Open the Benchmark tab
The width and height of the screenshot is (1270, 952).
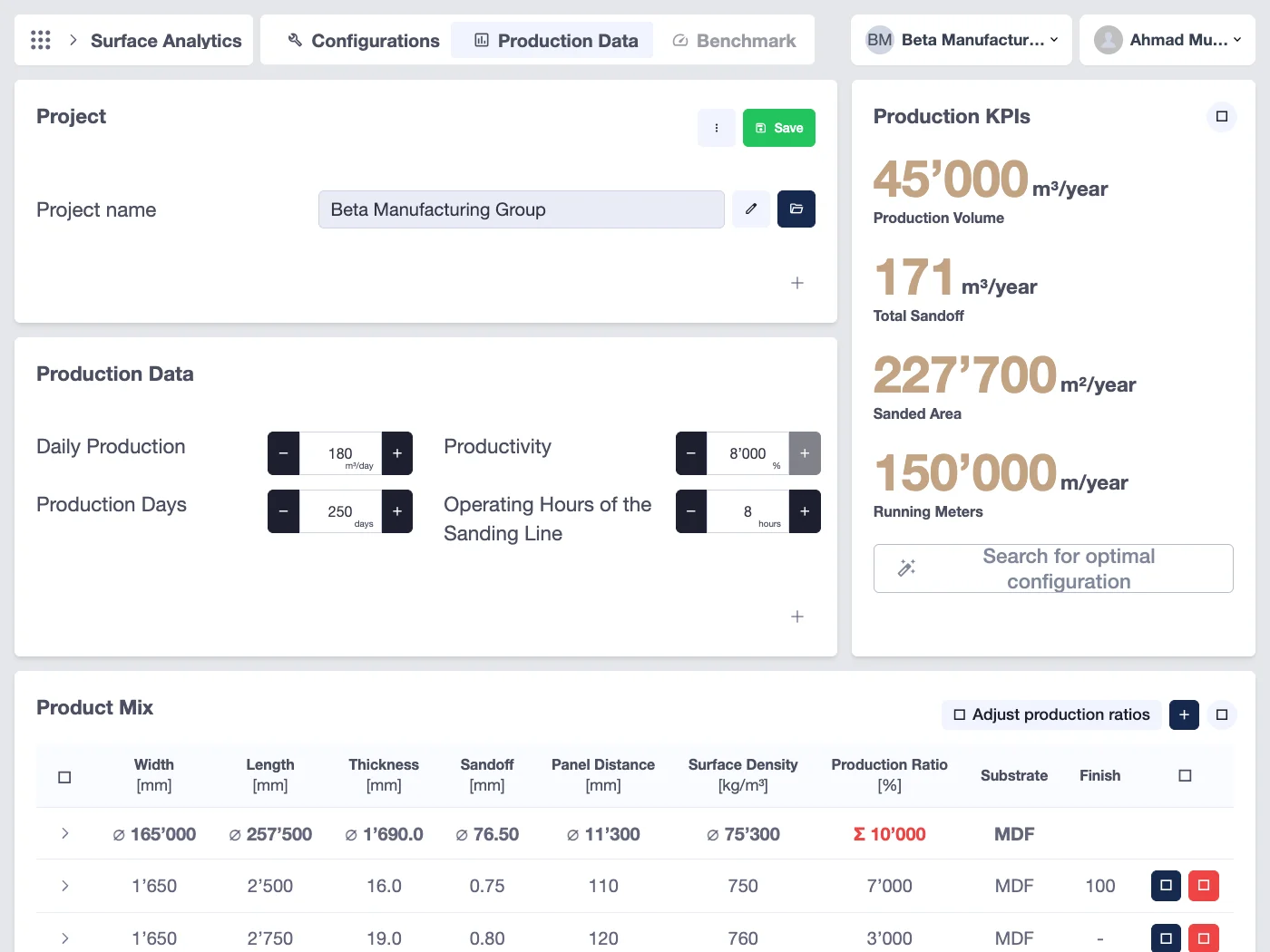[x=734, y=41]
